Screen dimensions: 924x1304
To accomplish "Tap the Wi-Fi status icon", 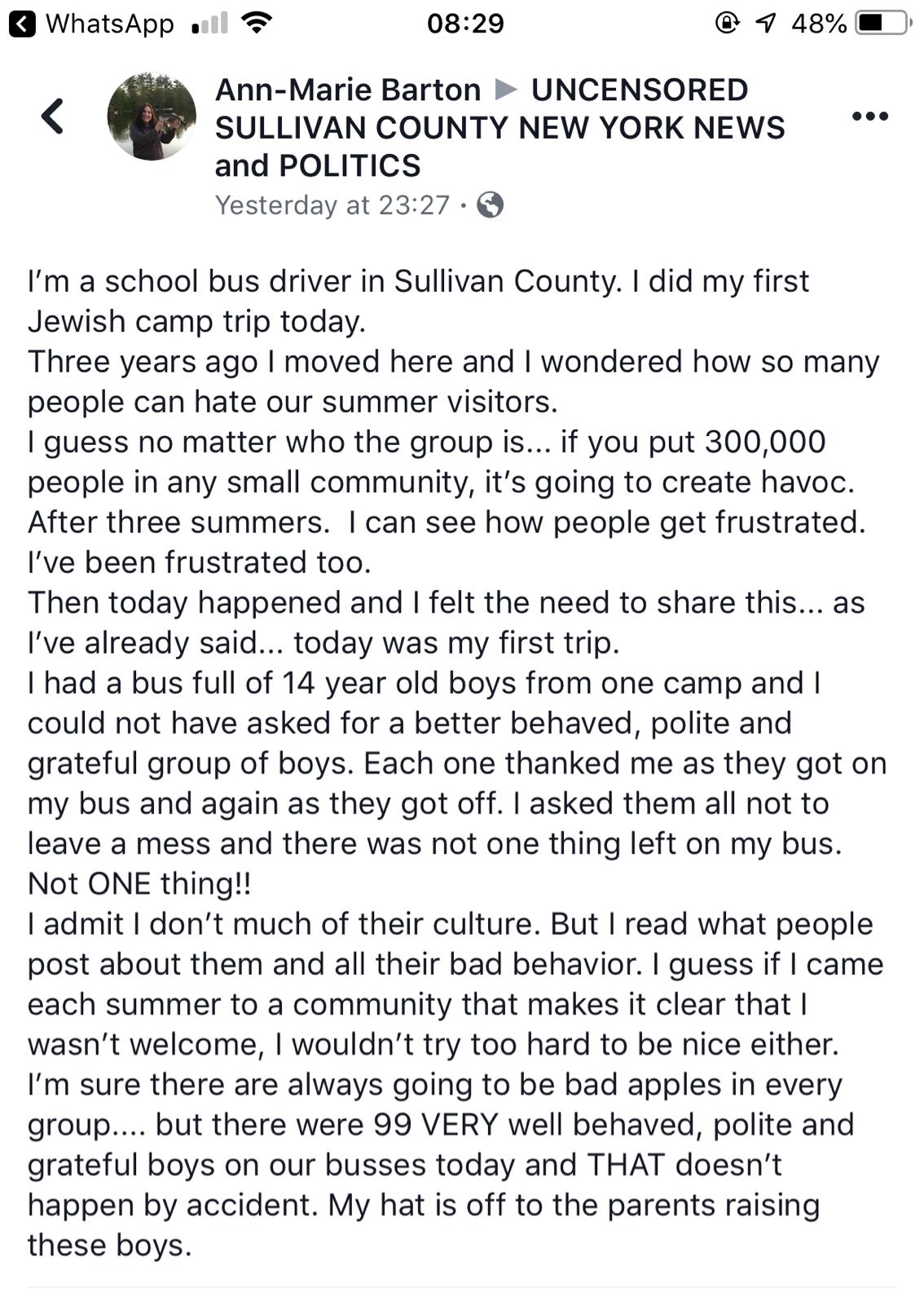I will 257,23.
